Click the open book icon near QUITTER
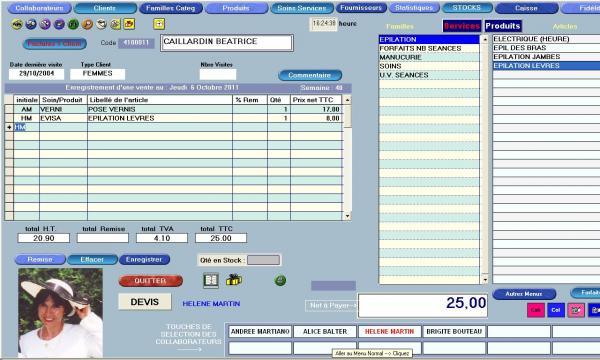This screenshot has width=600, height=360. (211, 280)
